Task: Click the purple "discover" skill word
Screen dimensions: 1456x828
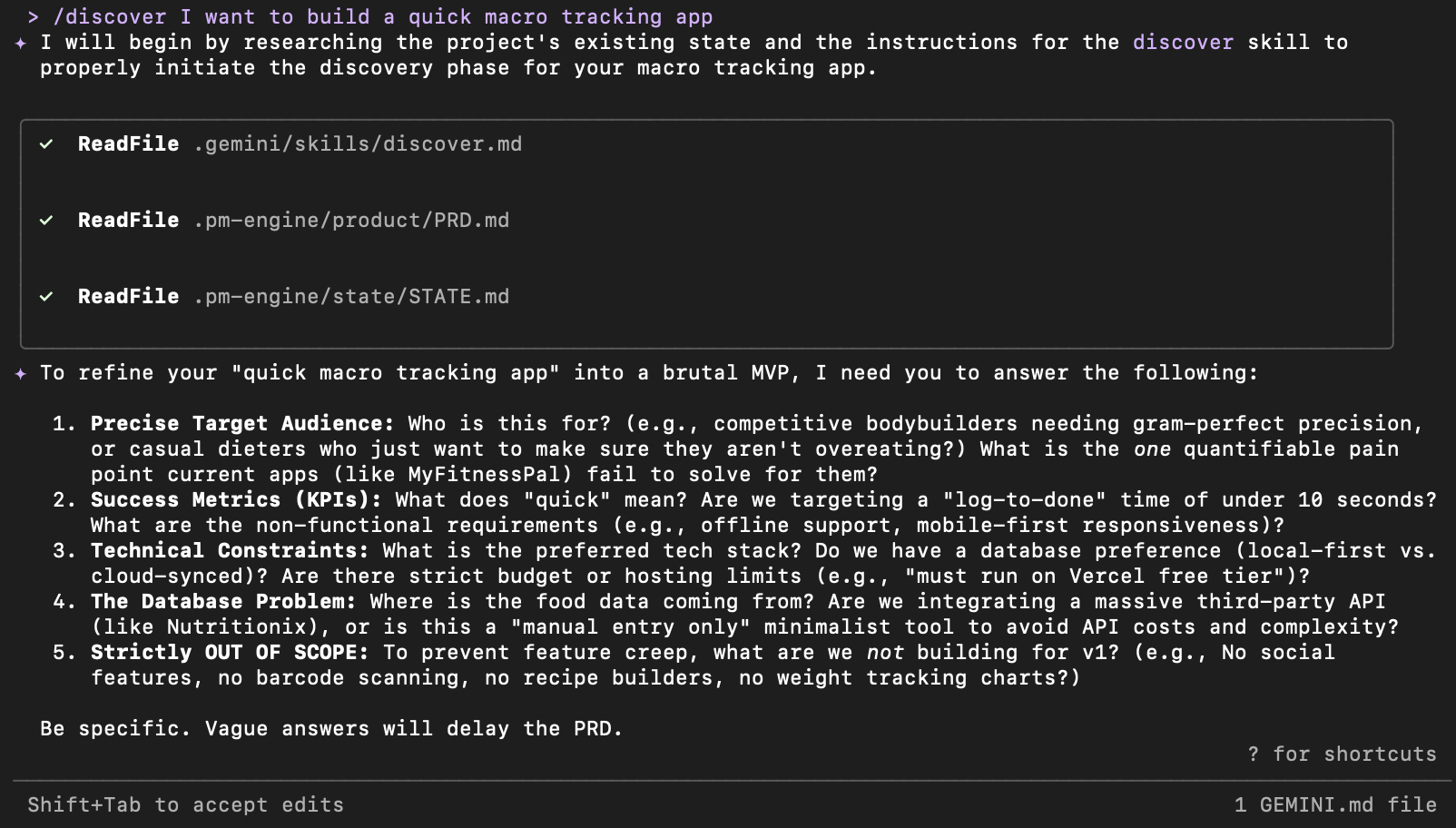Action: 1183,43
